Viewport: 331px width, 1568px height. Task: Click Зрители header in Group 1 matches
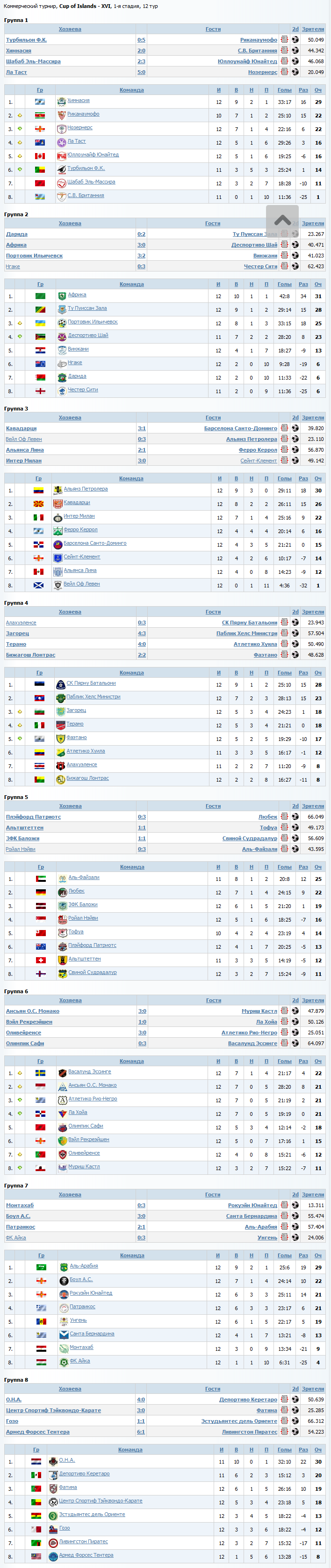313,29
